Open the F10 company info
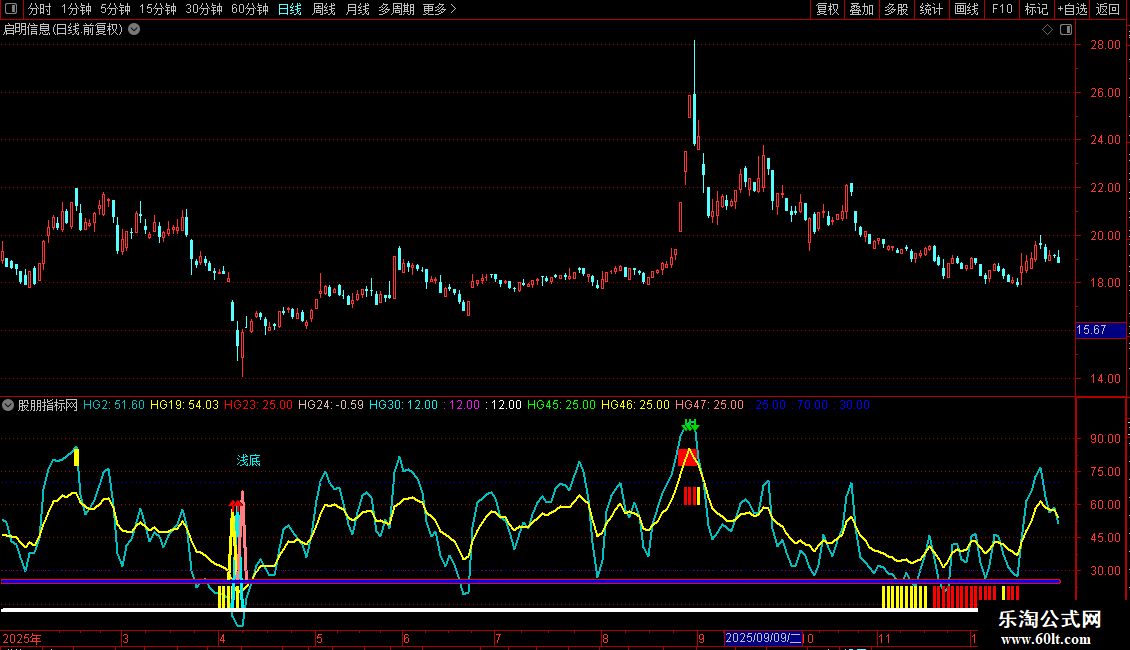 pyautogui.click(x=1002, y=9)
